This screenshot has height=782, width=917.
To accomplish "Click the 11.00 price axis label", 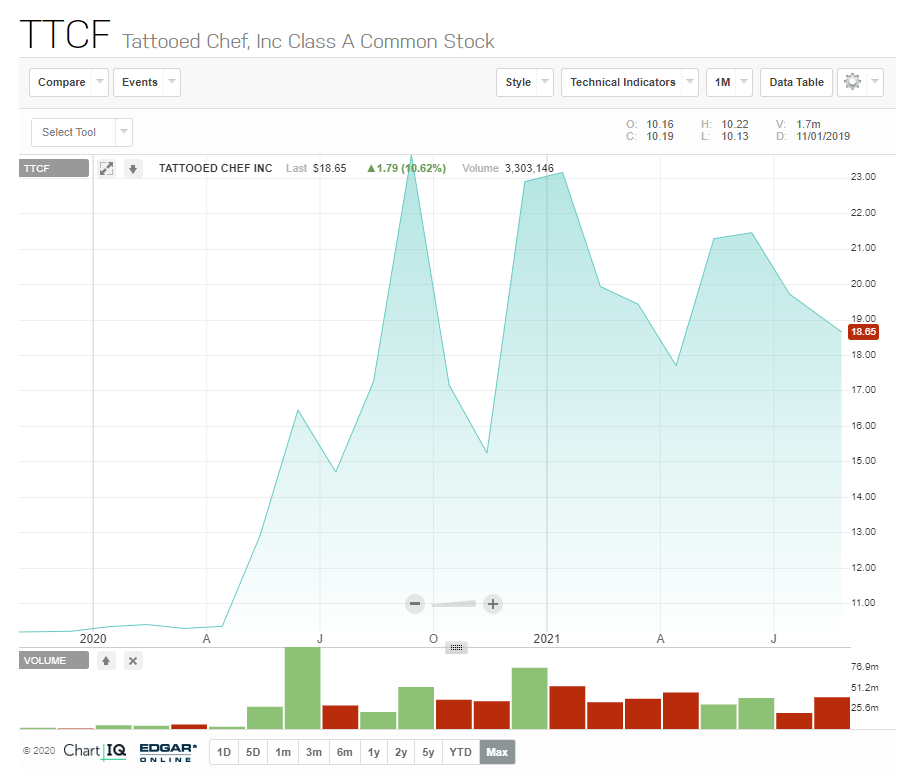I will click(x=863, y=603).
